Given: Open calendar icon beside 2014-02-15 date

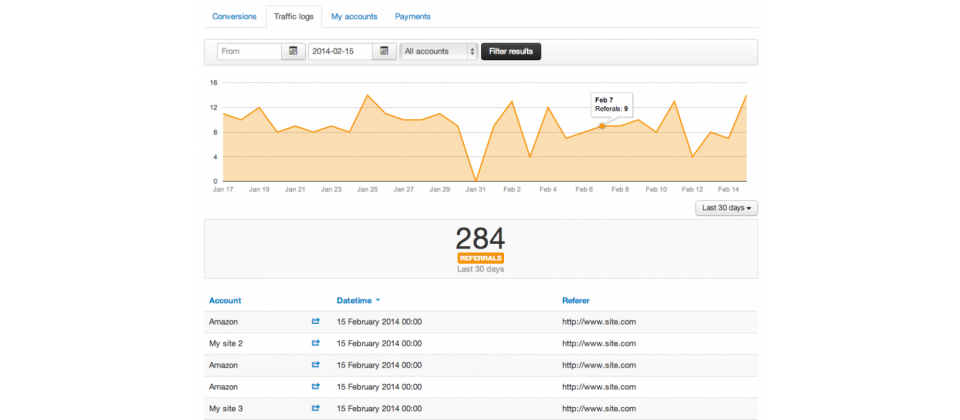Looking at the screenshot, I should pyautogui.click(x=384, y=51).
